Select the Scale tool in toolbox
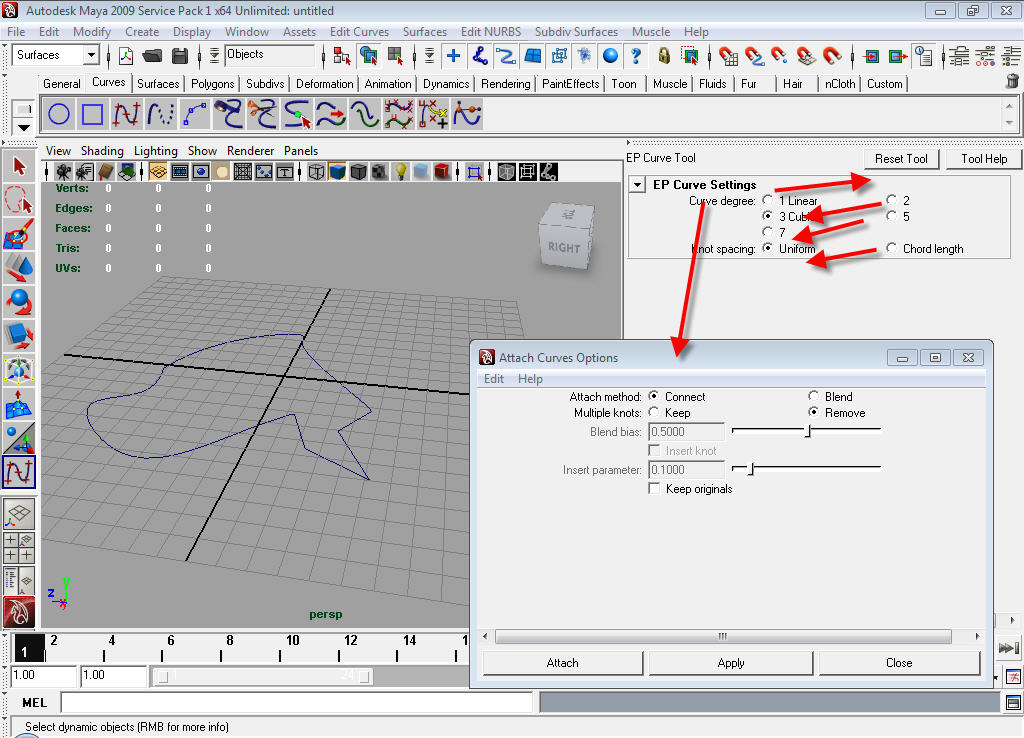 tap(19, 336)
